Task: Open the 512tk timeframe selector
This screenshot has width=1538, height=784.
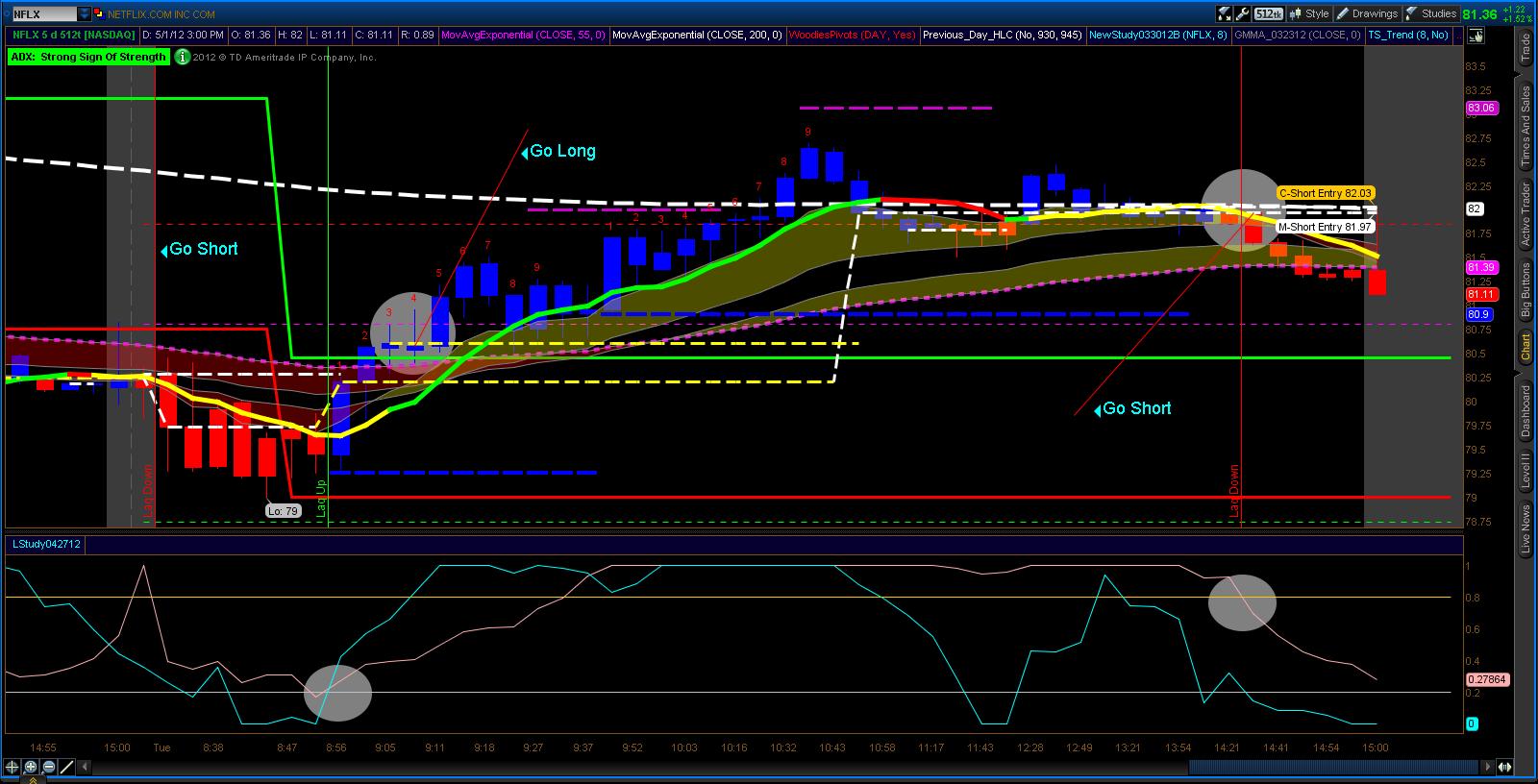Action: coord(1269,13)
